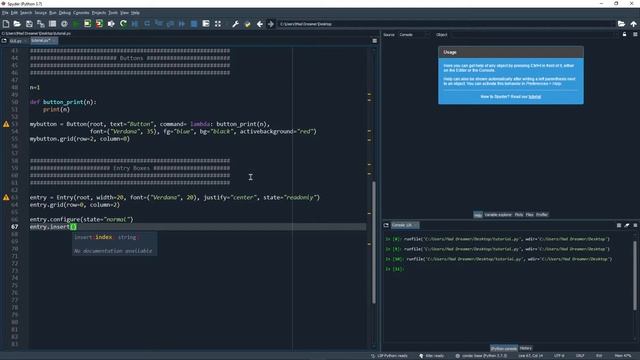Image resolution: width=640 pixels, height=360 pixels.
Task: Open the Tools menu
Action: pos(113,13)
